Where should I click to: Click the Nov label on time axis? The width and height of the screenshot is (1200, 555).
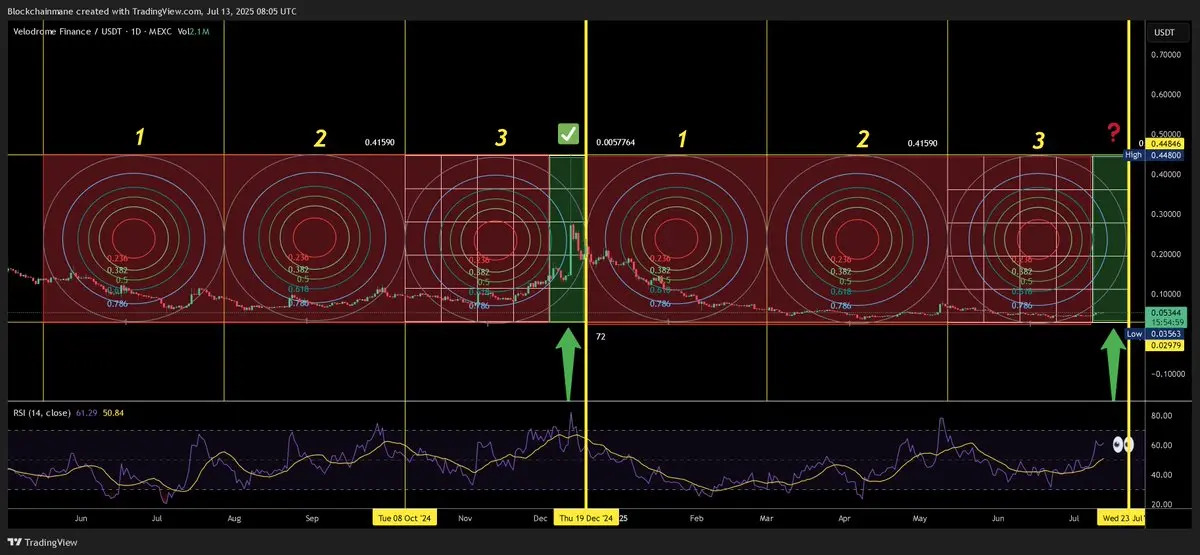pyautogui.click(x=467, y=519)
